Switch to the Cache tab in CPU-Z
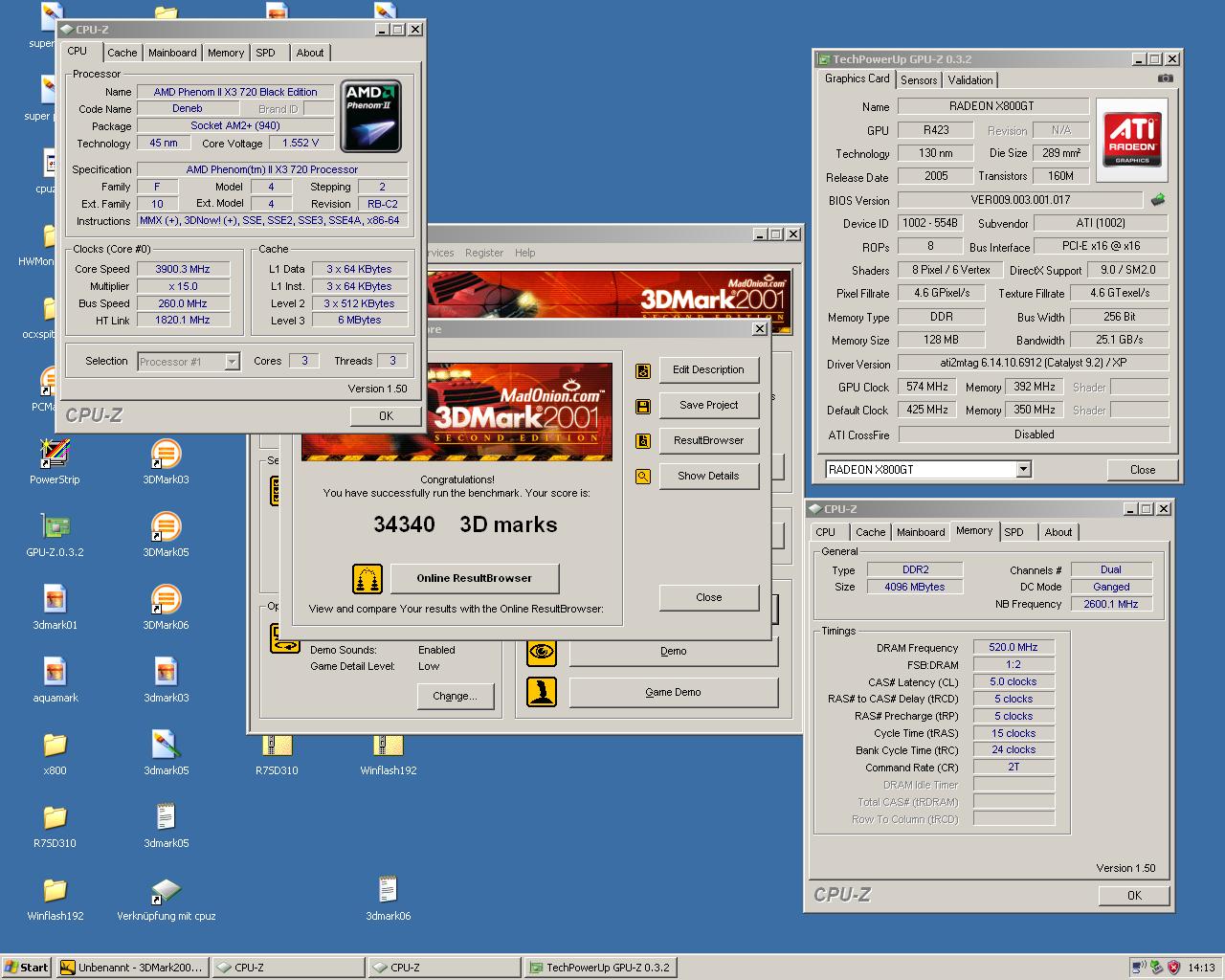Image resolution: width=1225 pixels, height=980 pixels. click(x=122, y=53)
